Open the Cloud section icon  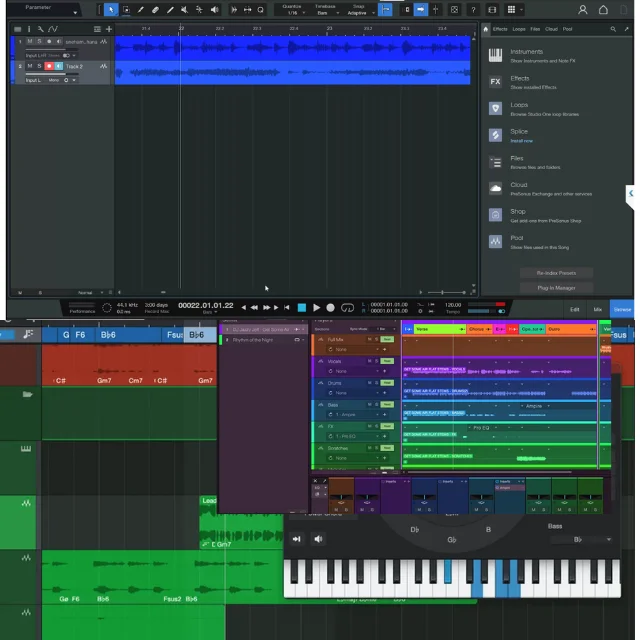click(x=495, y=188)
